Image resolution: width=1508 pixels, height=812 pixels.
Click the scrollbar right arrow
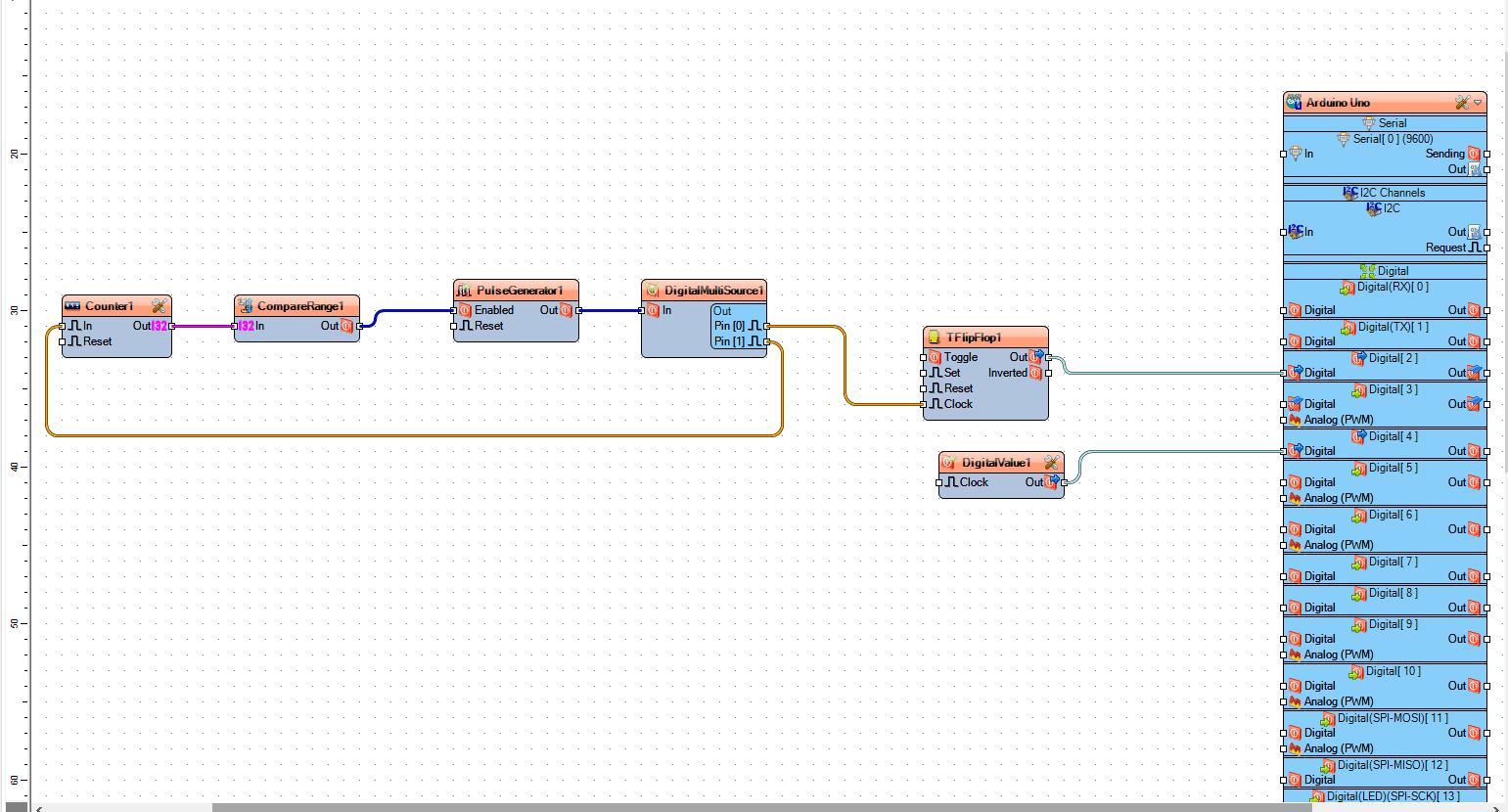(1498, 808)
